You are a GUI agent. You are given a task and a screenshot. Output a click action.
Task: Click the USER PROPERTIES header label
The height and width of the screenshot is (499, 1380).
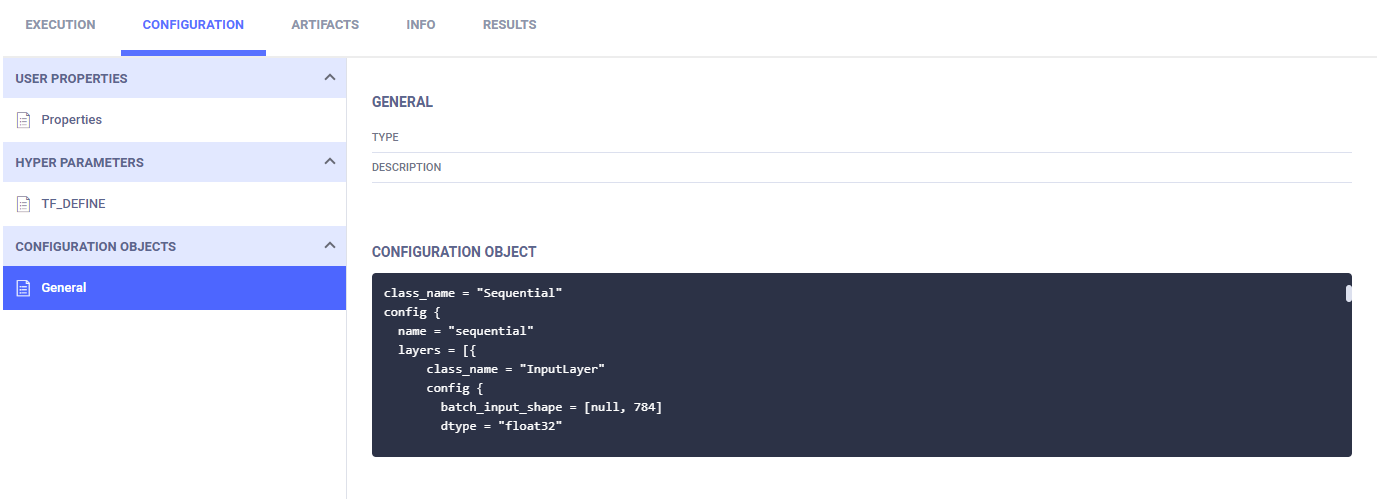[71, 78]
